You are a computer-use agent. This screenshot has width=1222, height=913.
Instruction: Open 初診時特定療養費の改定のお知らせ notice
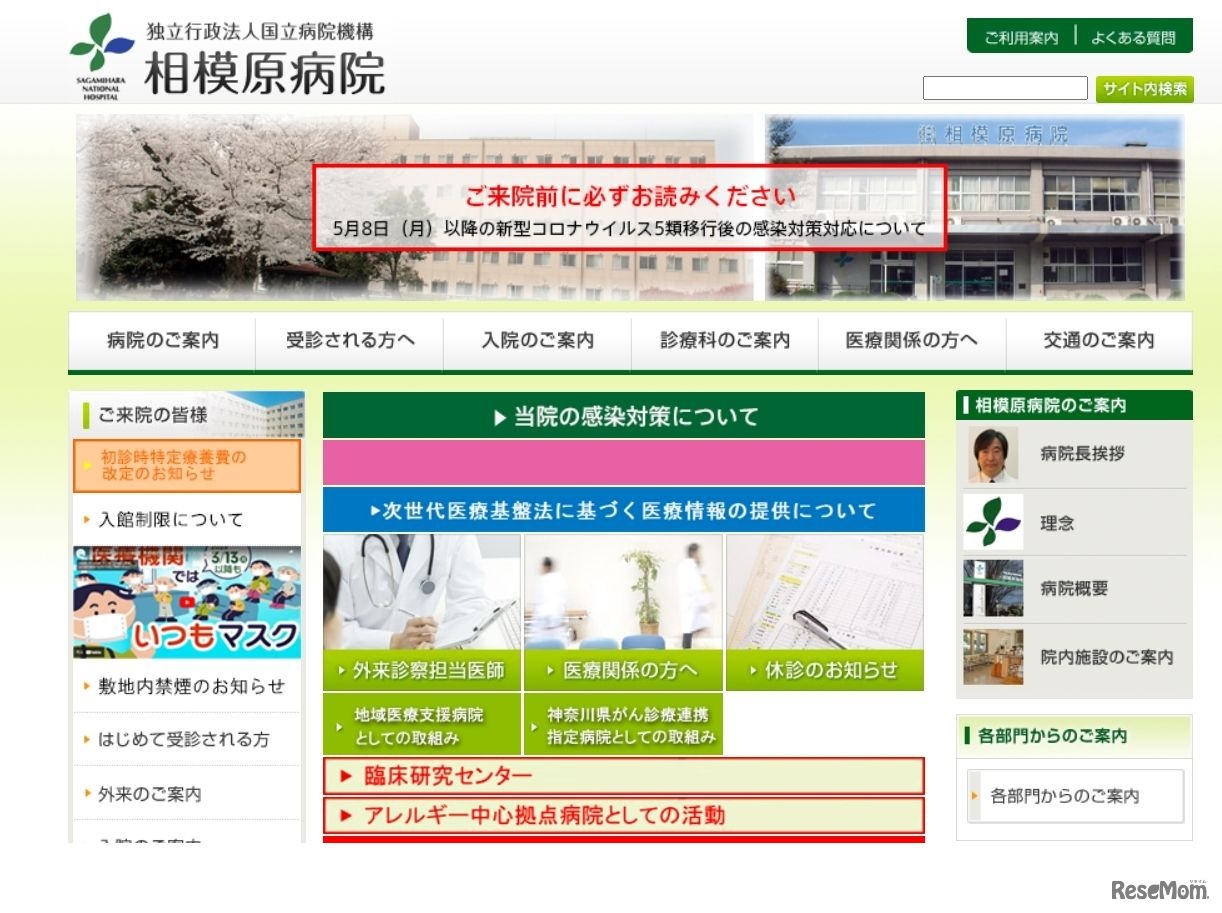click(x=186, y=464)
